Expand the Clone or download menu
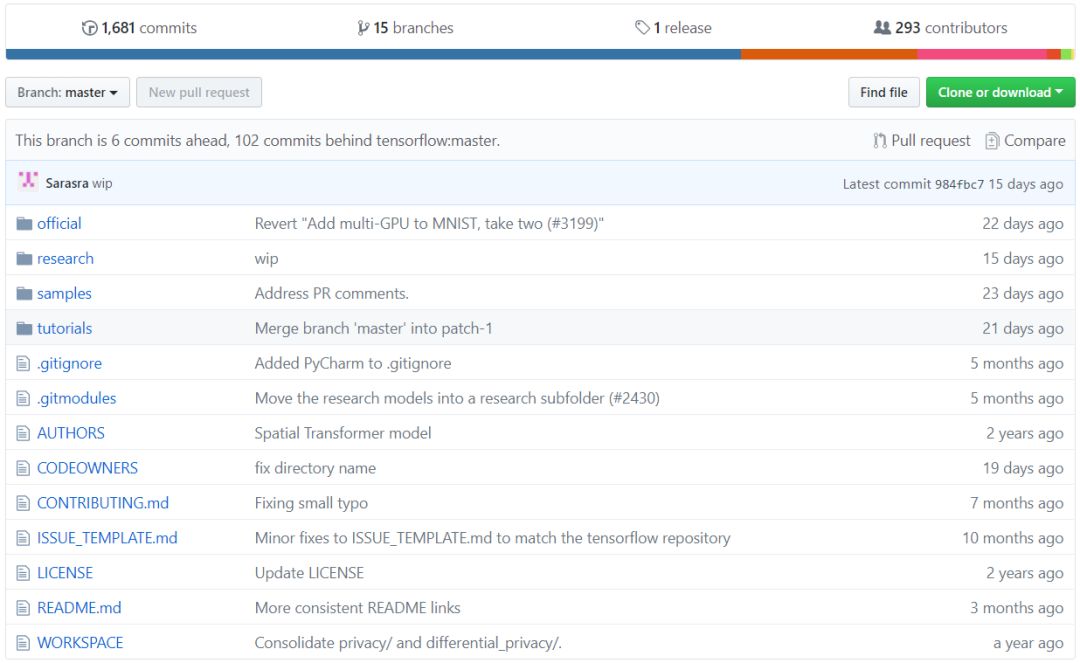The height and width of the screenshot is (663, 1080). coord(1000,93)
